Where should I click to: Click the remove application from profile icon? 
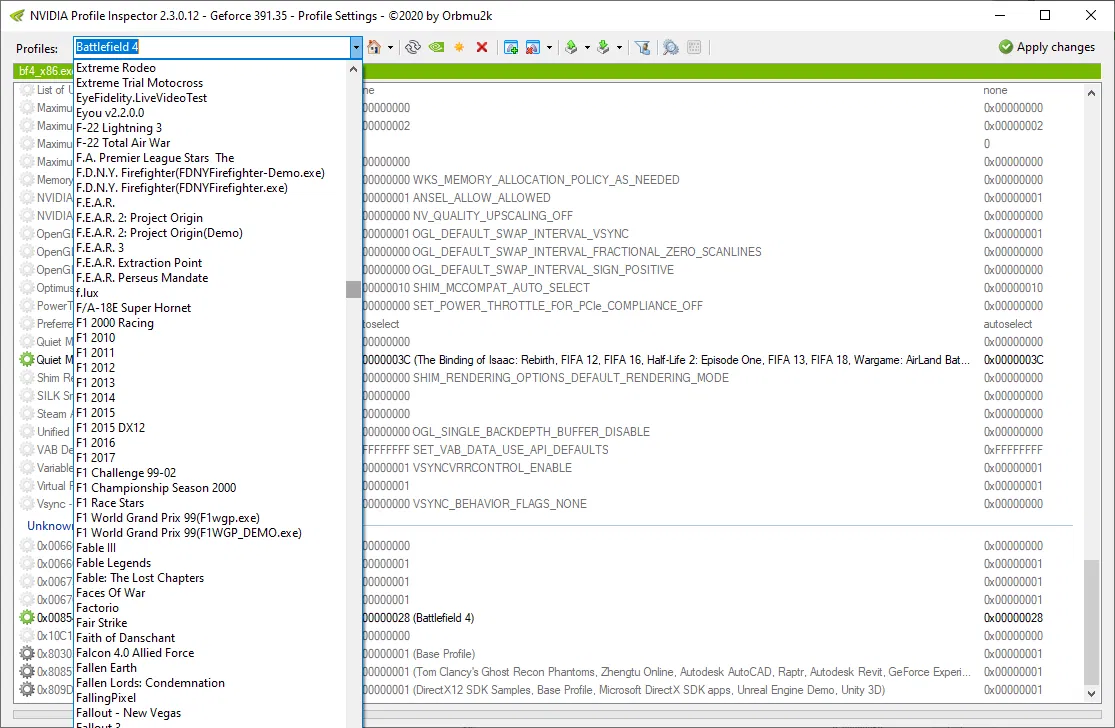pos(533,48)
